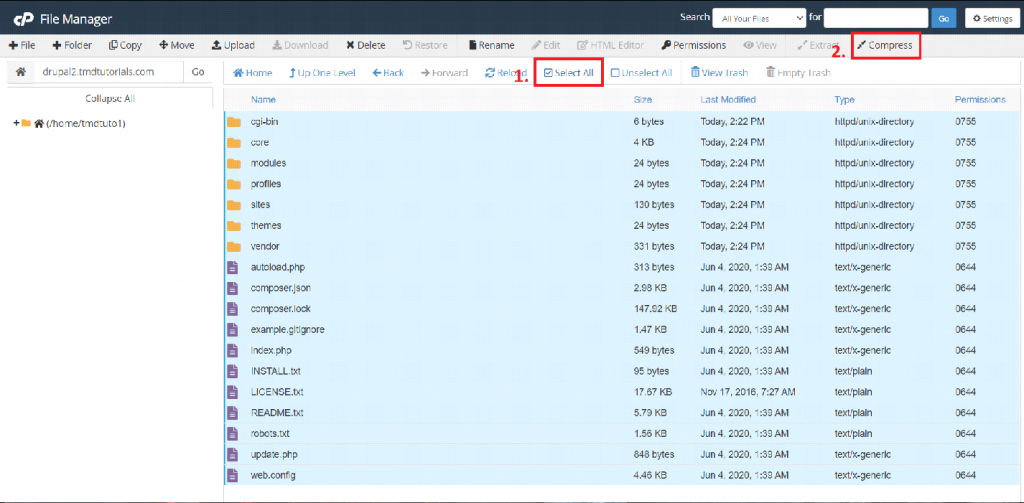Sort by the Name column header

coord(263,100)
